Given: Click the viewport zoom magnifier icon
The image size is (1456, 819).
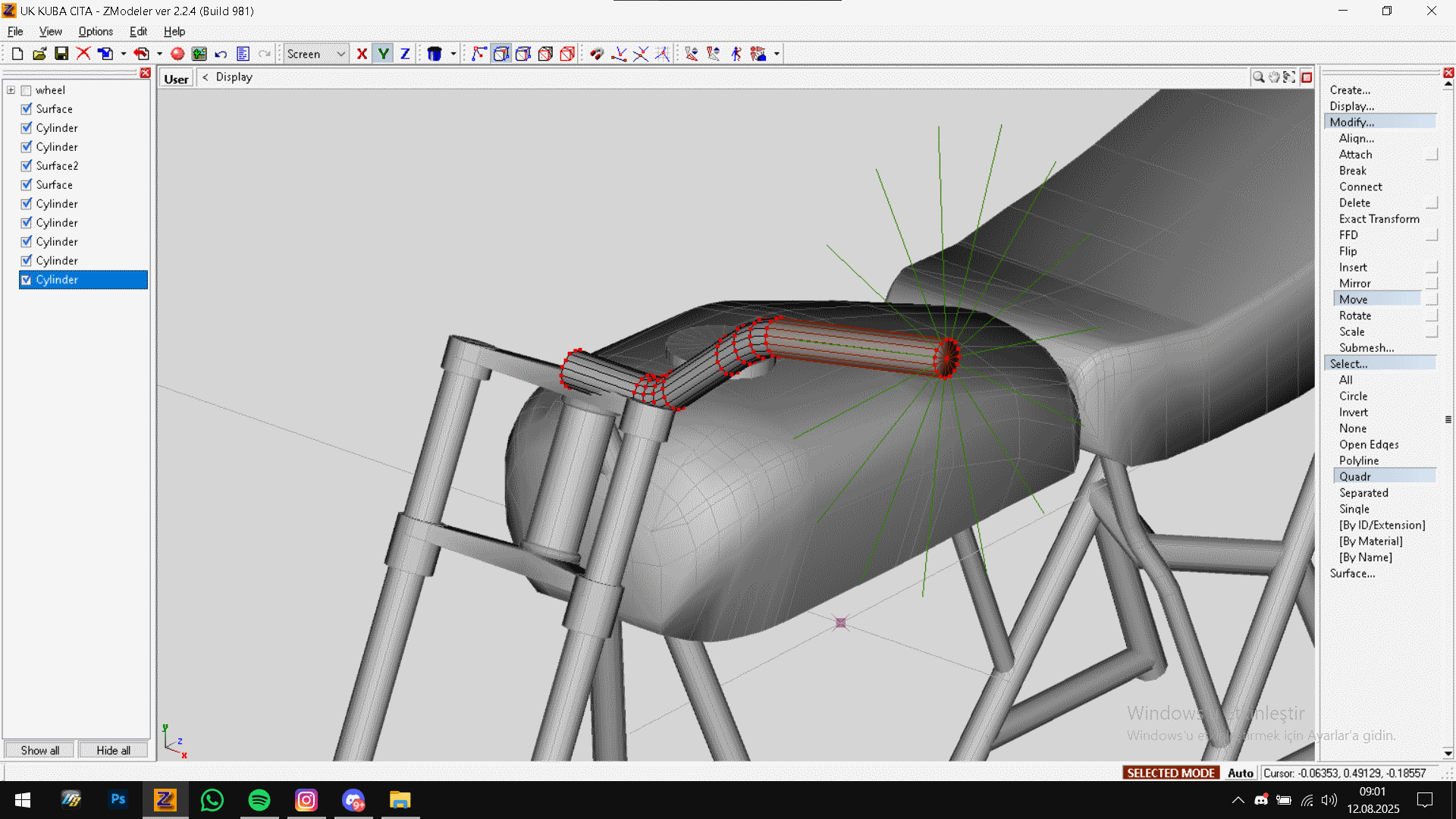Looking at the screenshot, I should coord(1258,77).
